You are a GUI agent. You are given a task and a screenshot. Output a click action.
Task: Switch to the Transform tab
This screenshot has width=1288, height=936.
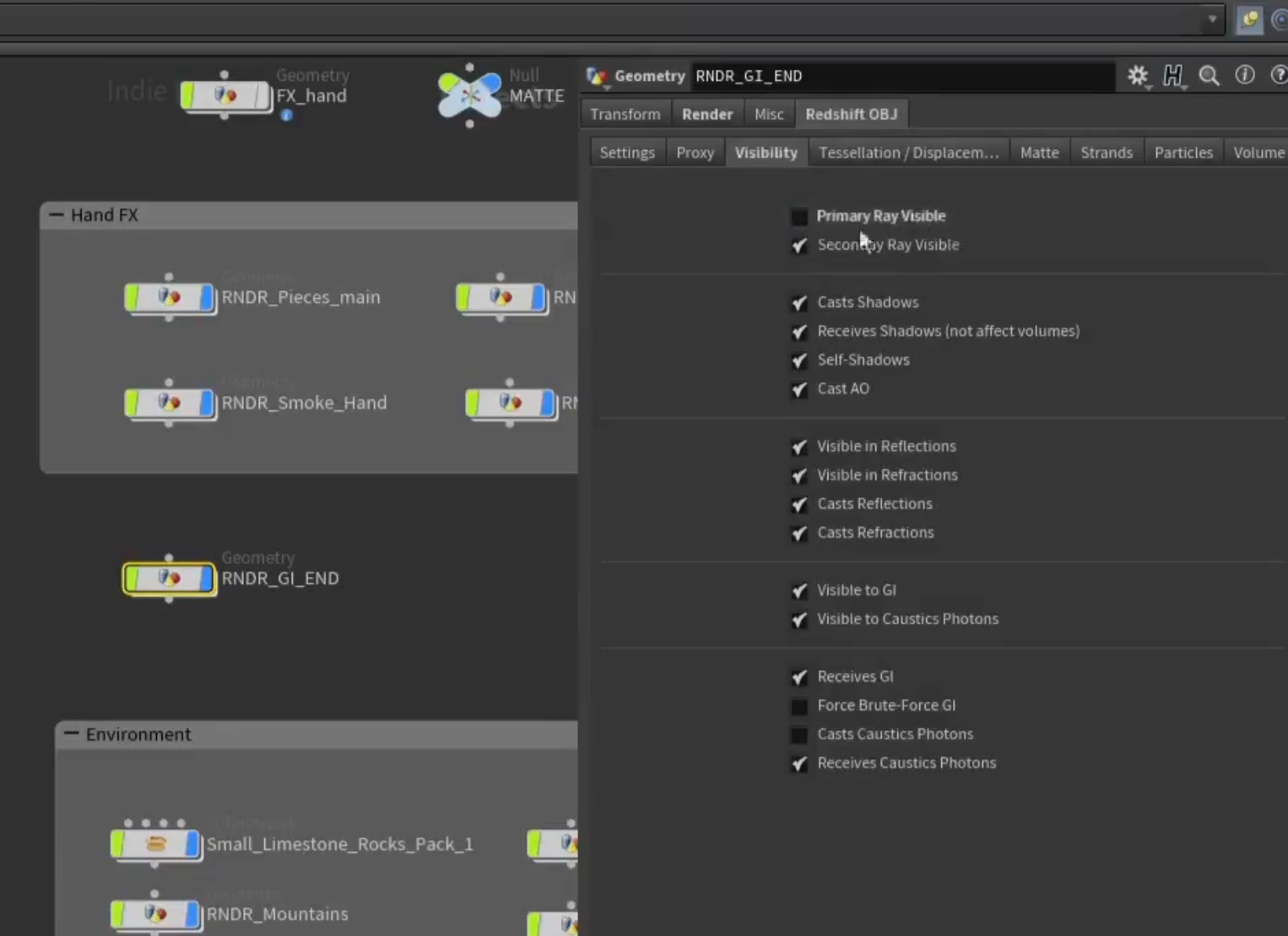point(625,114)
